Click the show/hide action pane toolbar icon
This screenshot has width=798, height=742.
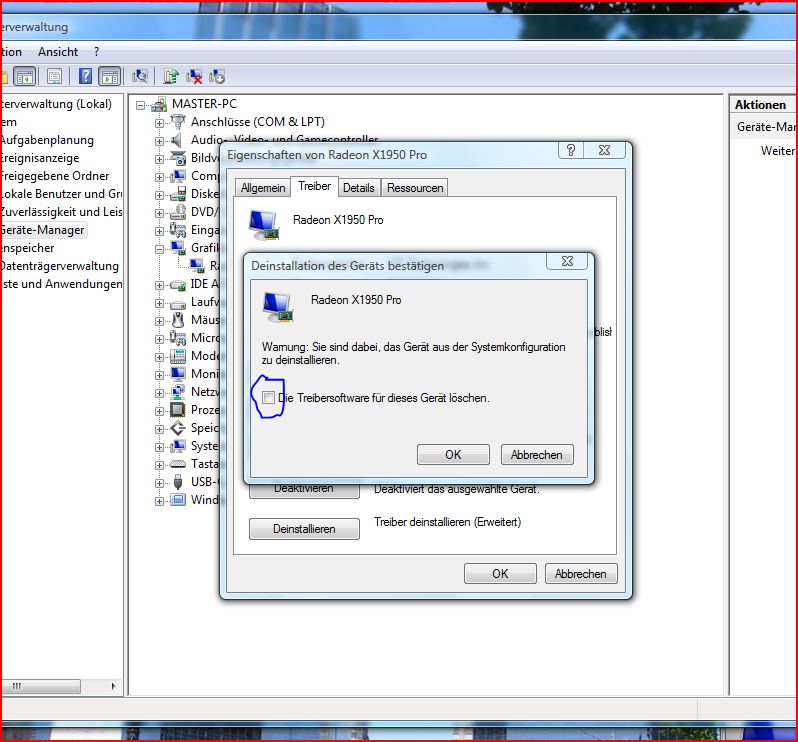click(x=110, y=76)
